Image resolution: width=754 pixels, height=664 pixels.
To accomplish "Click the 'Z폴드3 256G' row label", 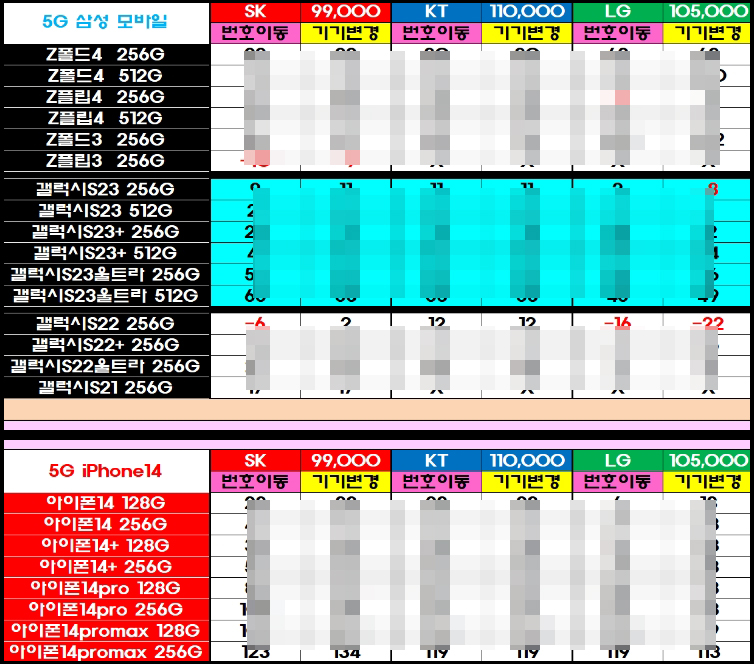I will (x=106, y=139).
